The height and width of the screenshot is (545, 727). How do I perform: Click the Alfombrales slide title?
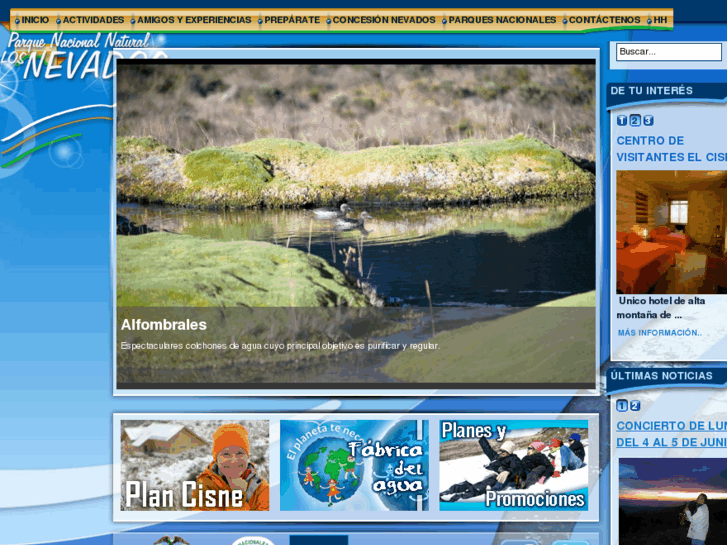click(164, 325)
